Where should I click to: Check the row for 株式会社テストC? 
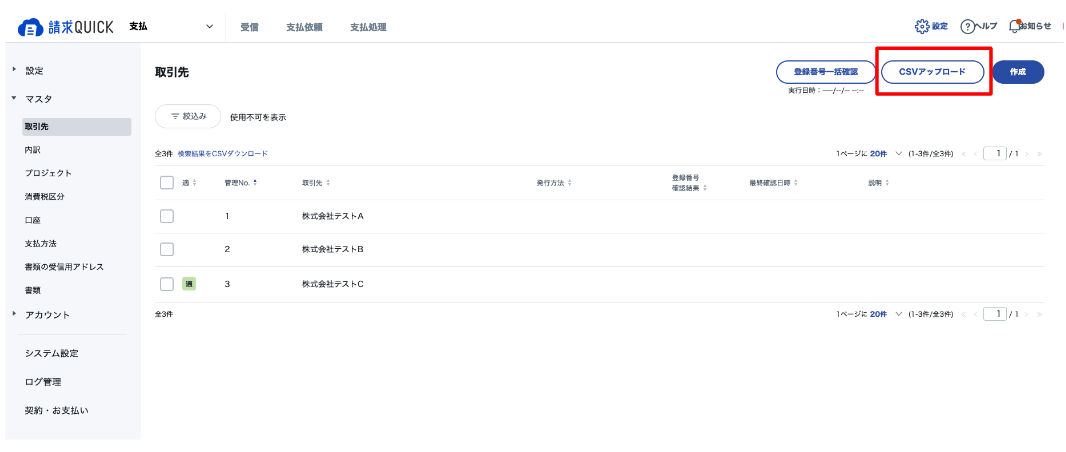coord(167,284)
